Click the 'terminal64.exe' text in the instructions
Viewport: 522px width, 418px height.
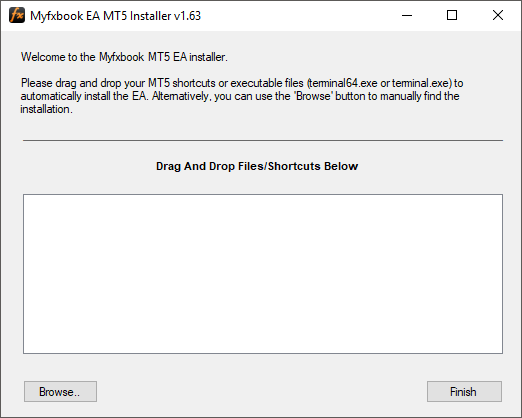343,83
